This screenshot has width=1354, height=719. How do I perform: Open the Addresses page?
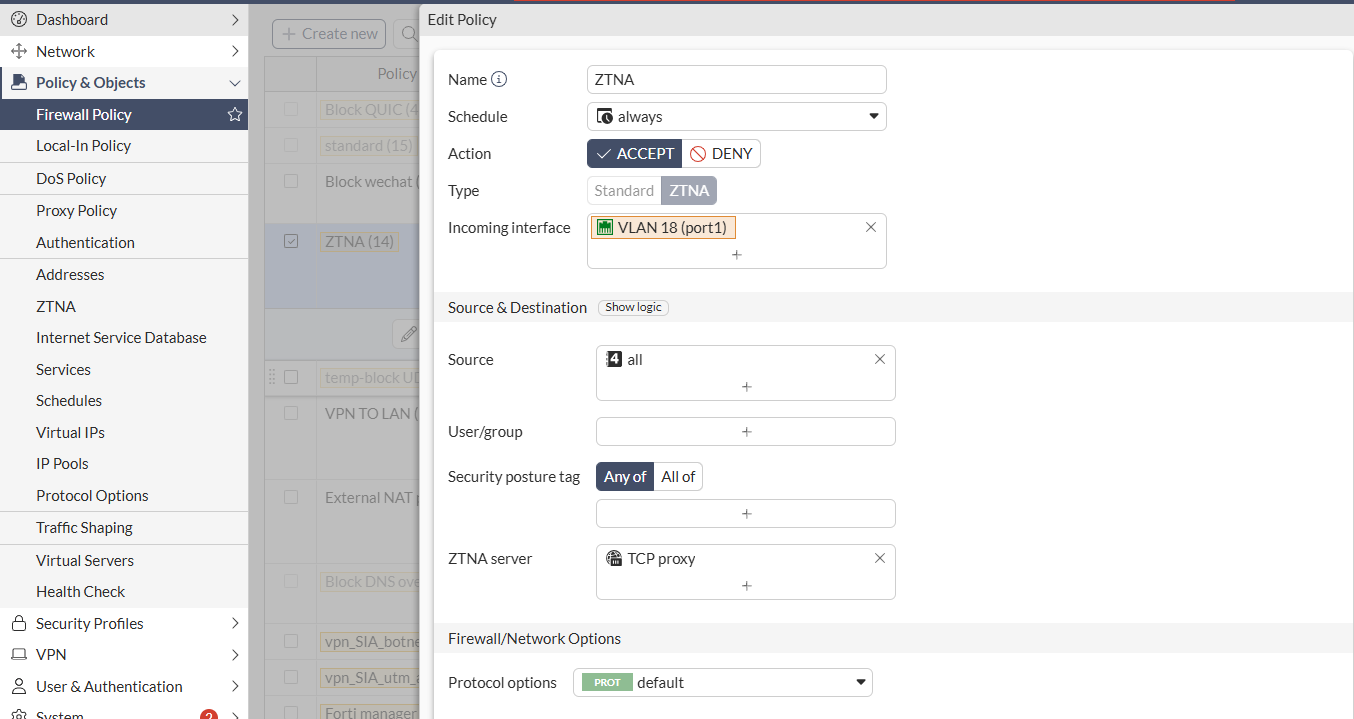click(124, 274)
